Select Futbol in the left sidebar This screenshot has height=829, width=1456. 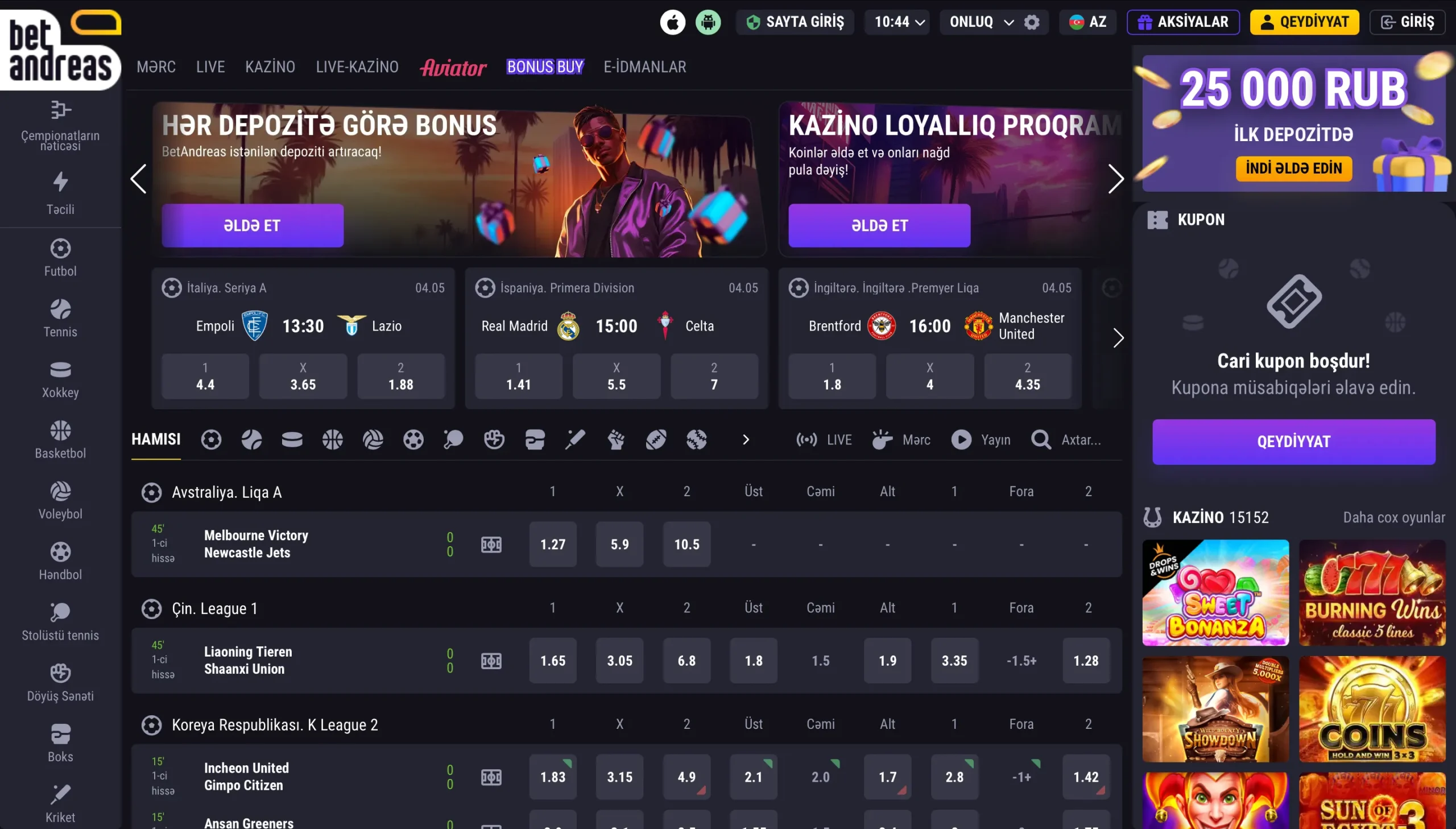click(60, 258)
